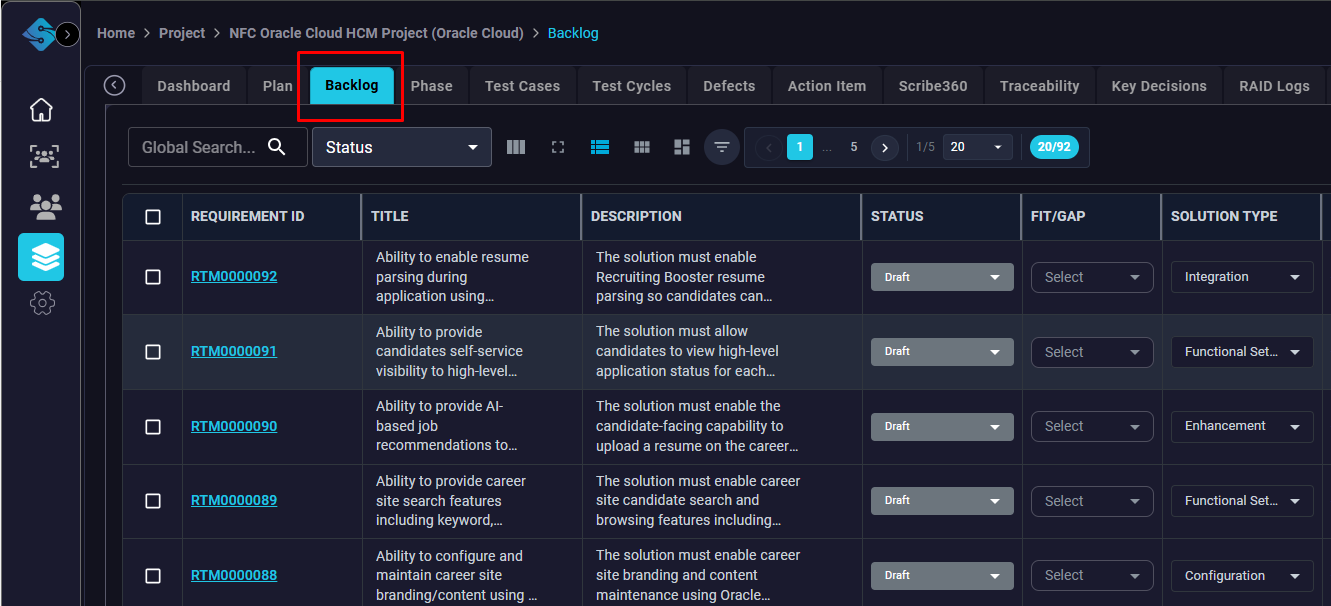Viewport: 1331px width, 606px height.
Task: Toggle fullscreen mode for the table
Action: point(558,147)
